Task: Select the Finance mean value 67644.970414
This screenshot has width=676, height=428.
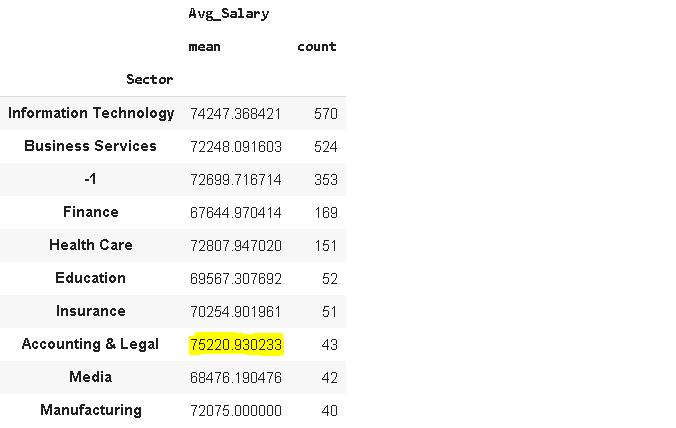Action: (x=236, y=212)
